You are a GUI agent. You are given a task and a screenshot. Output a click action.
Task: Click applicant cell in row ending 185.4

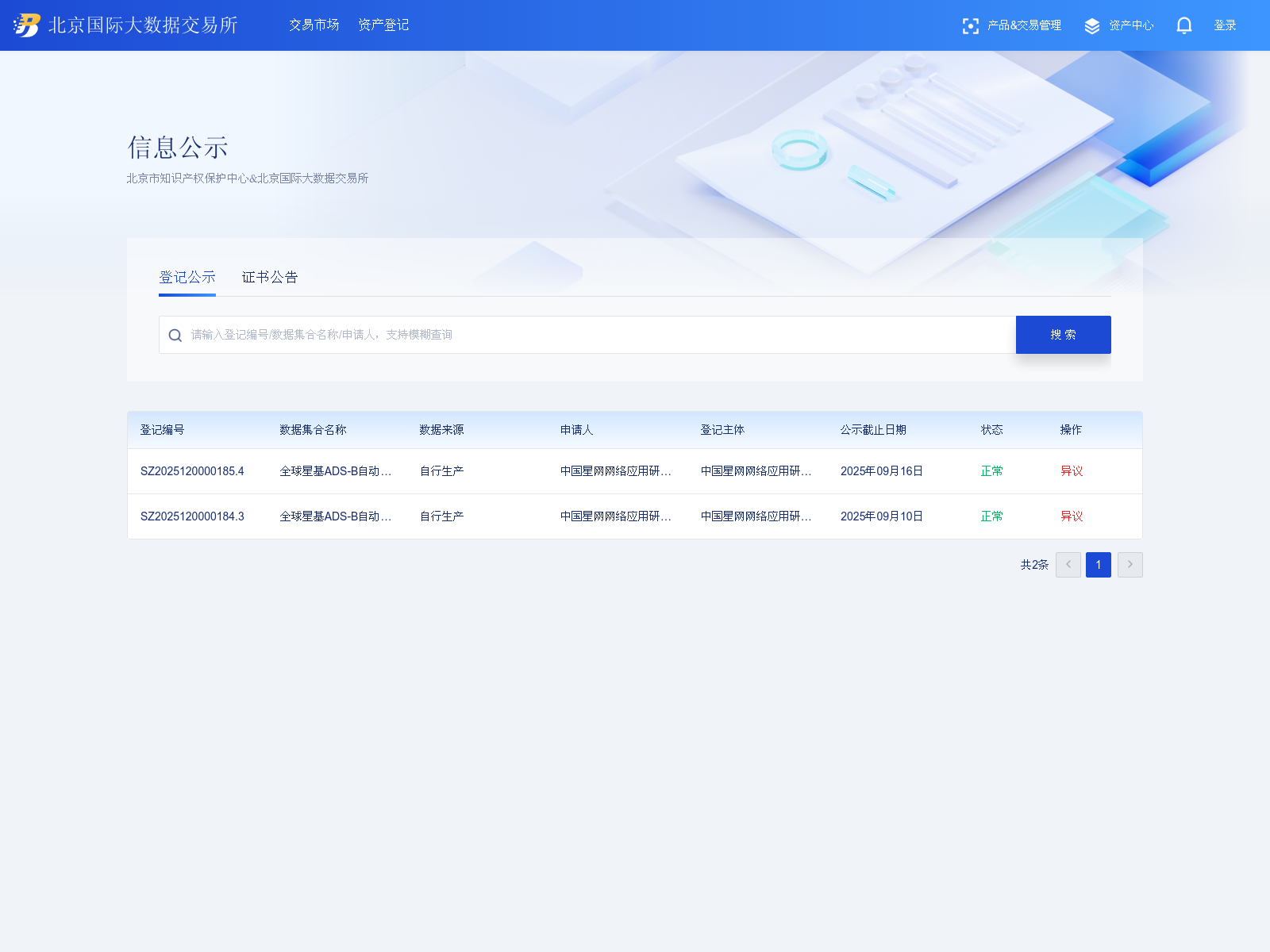click(616, 471)
